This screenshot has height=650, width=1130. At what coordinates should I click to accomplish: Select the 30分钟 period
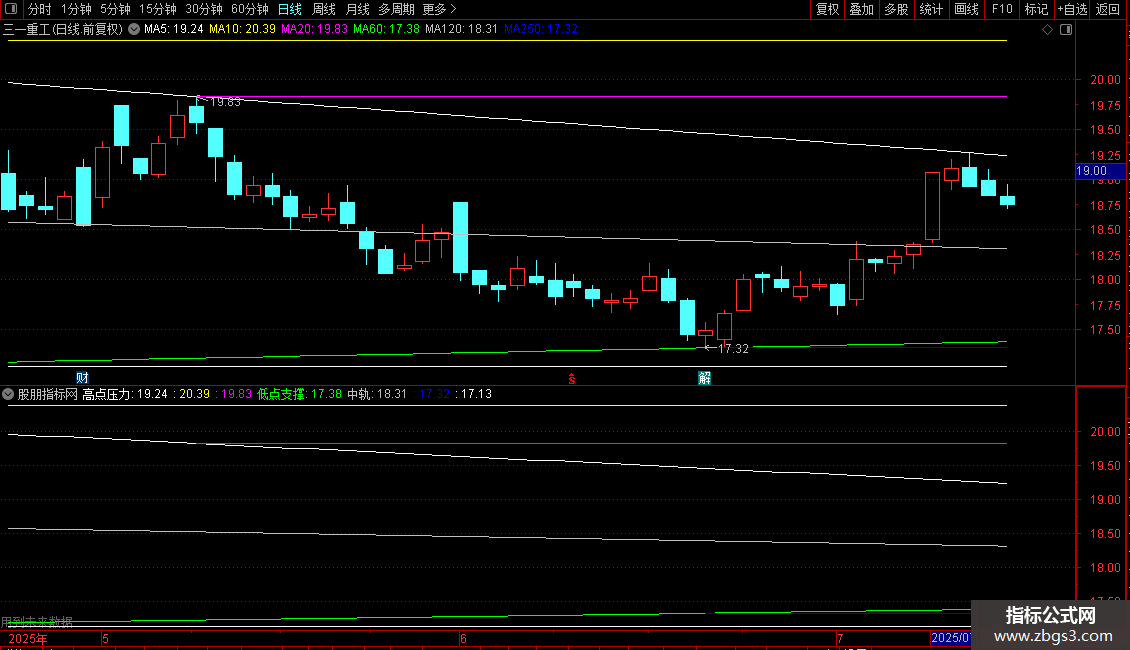tap(204, 9)
